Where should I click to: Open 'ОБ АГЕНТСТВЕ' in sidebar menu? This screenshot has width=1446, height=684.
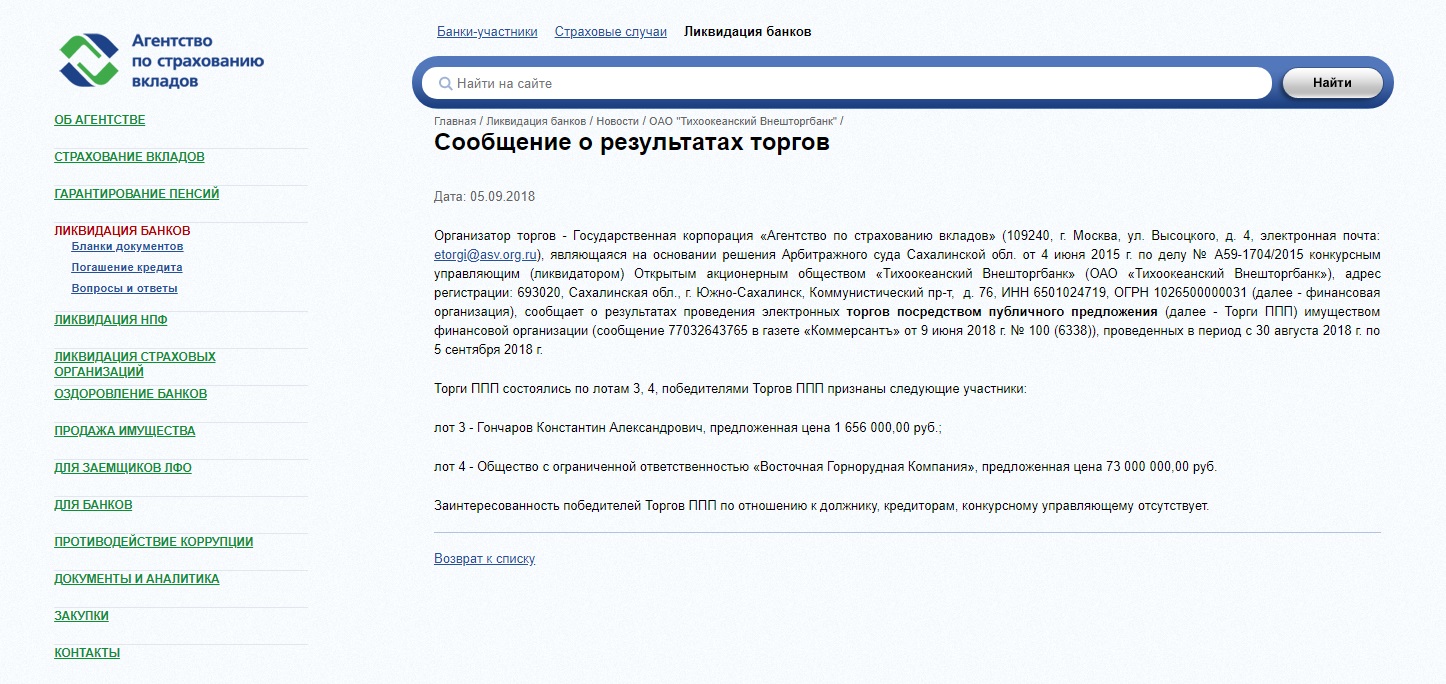coord(100,120)
